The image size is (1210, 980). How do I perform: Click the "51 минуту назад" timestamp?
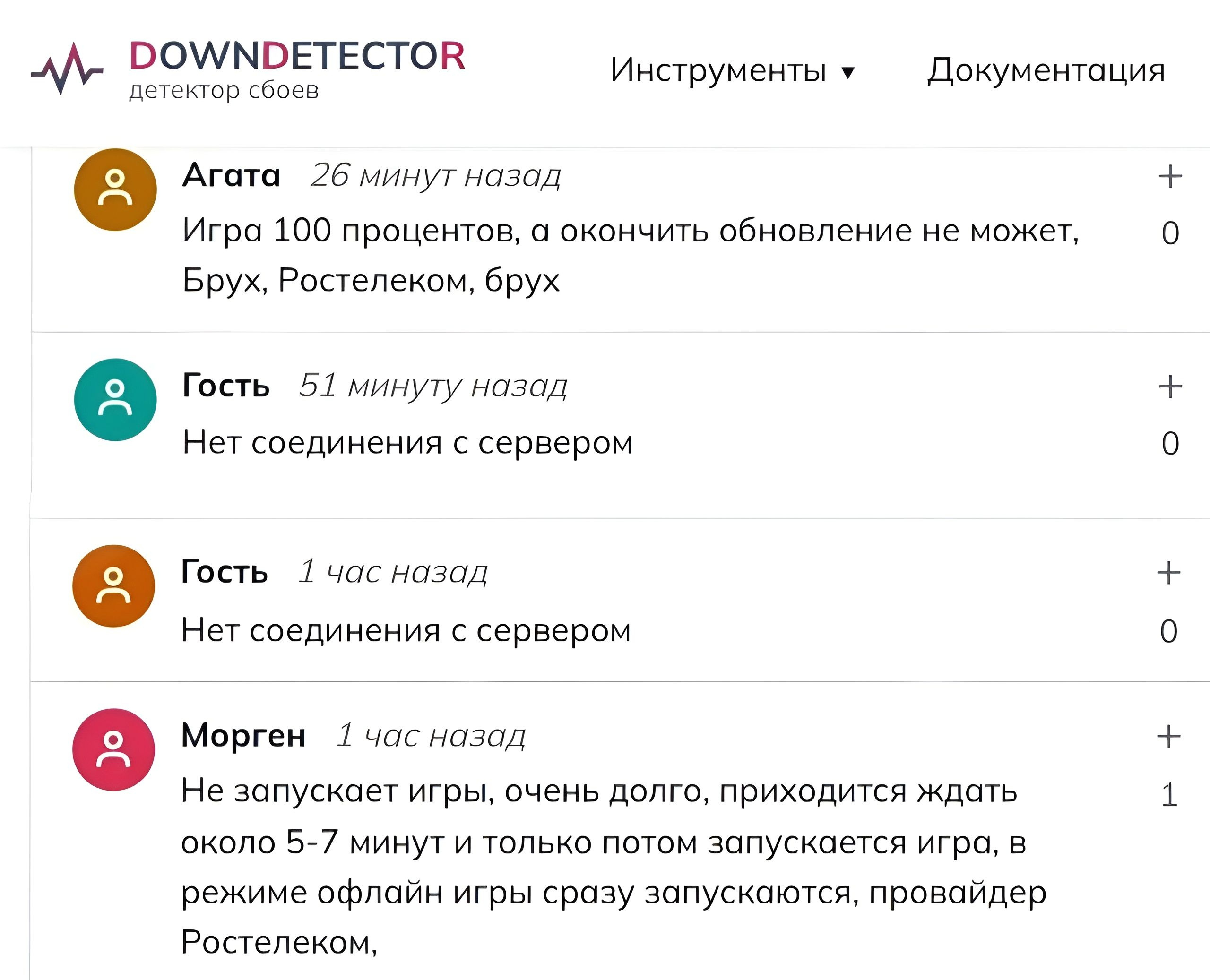point(433,386)
